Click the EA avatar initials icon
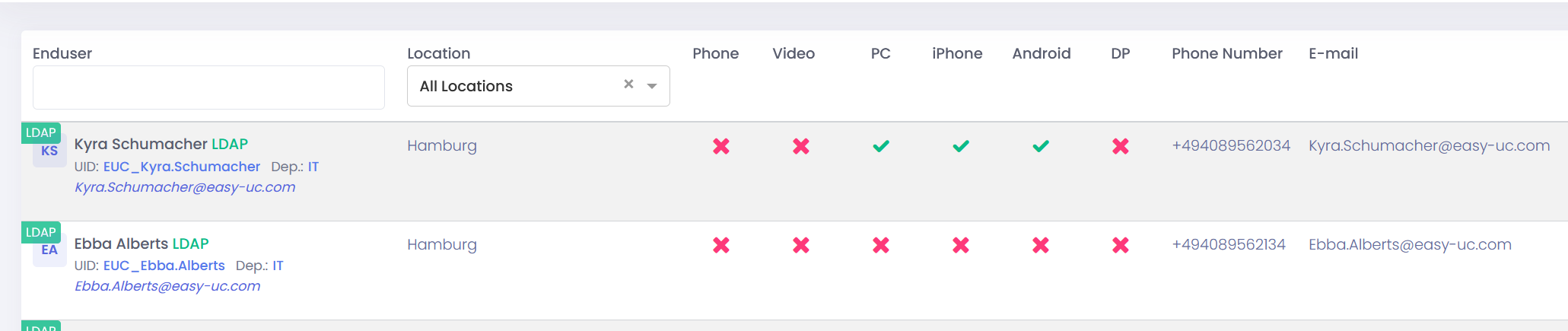 (49, 250)
